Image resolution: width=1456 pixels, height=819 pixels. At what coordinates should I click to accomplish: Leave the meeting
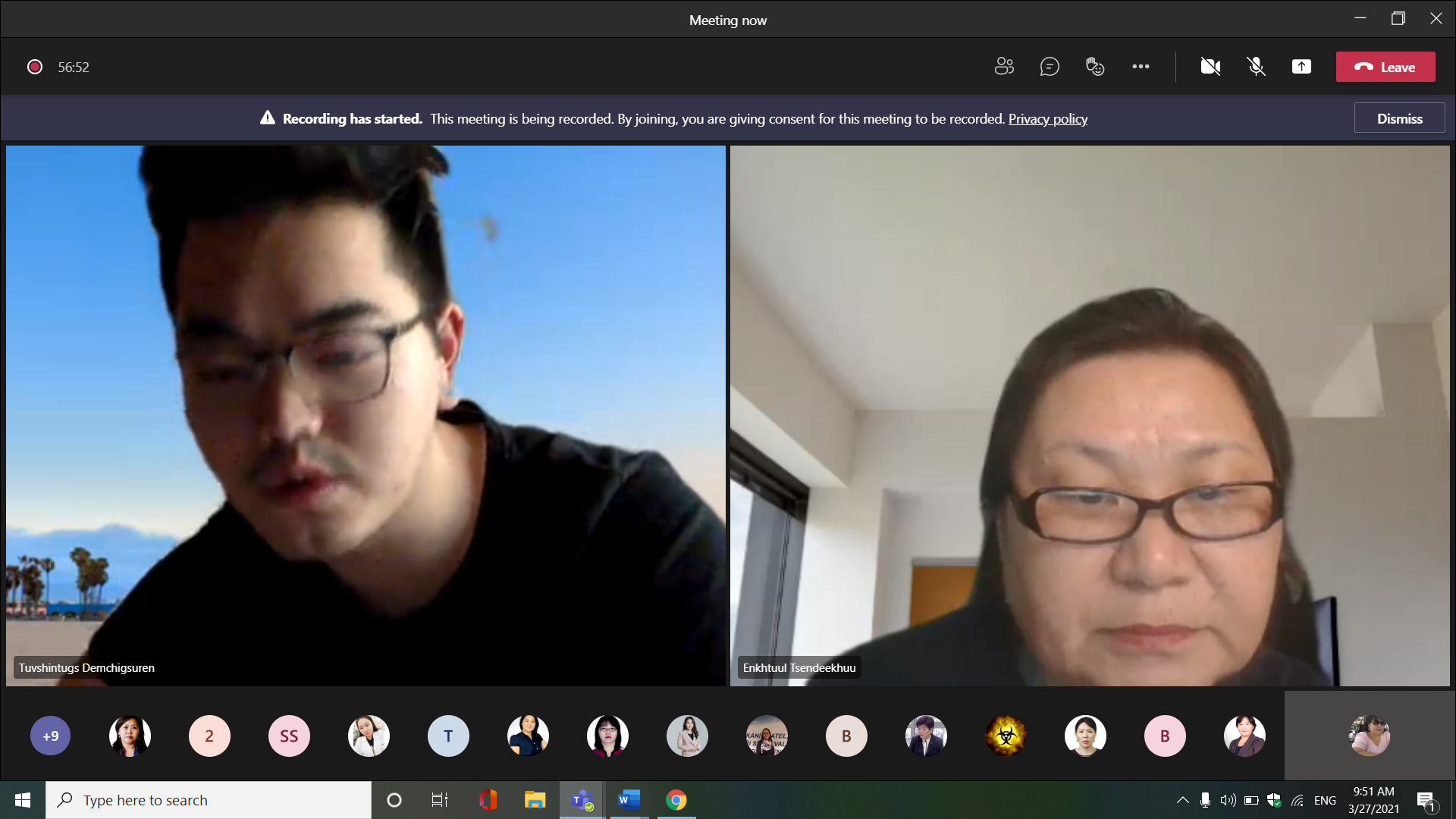coord(1385,67)
